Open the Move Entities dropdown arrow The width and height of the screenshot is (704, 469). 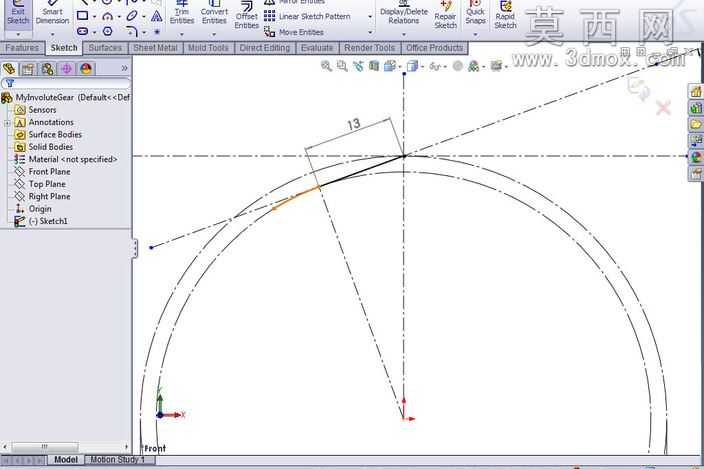coord(370,32)
